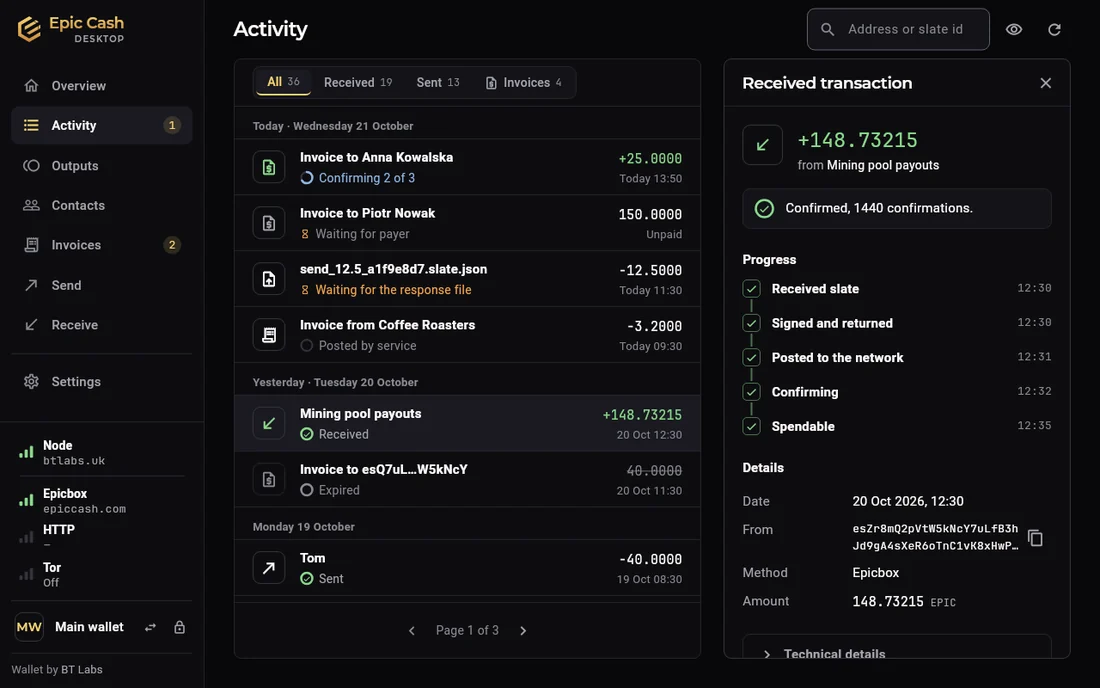
Task: Click the Posted to the network checkbox
Action: [751, 357]
